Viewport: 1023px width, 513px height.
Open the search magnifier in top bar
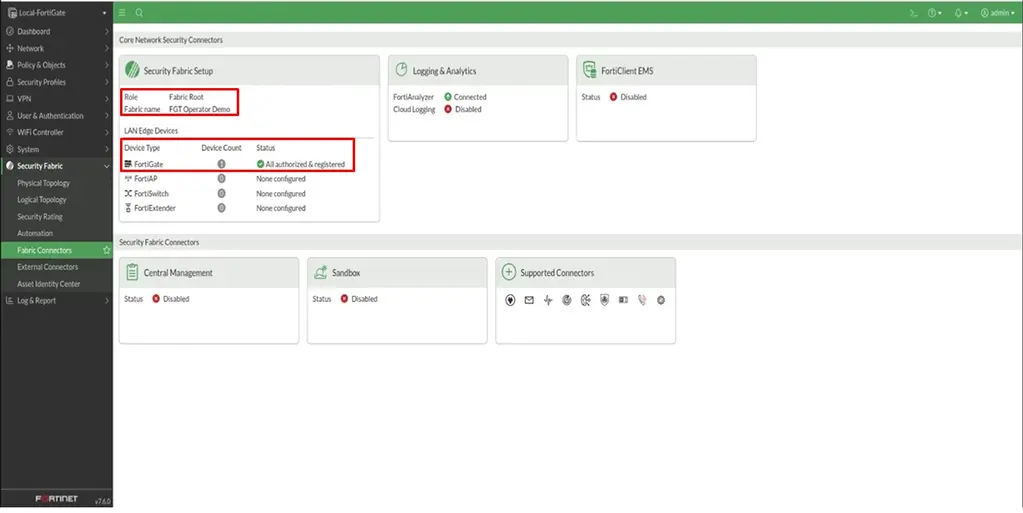139,12
